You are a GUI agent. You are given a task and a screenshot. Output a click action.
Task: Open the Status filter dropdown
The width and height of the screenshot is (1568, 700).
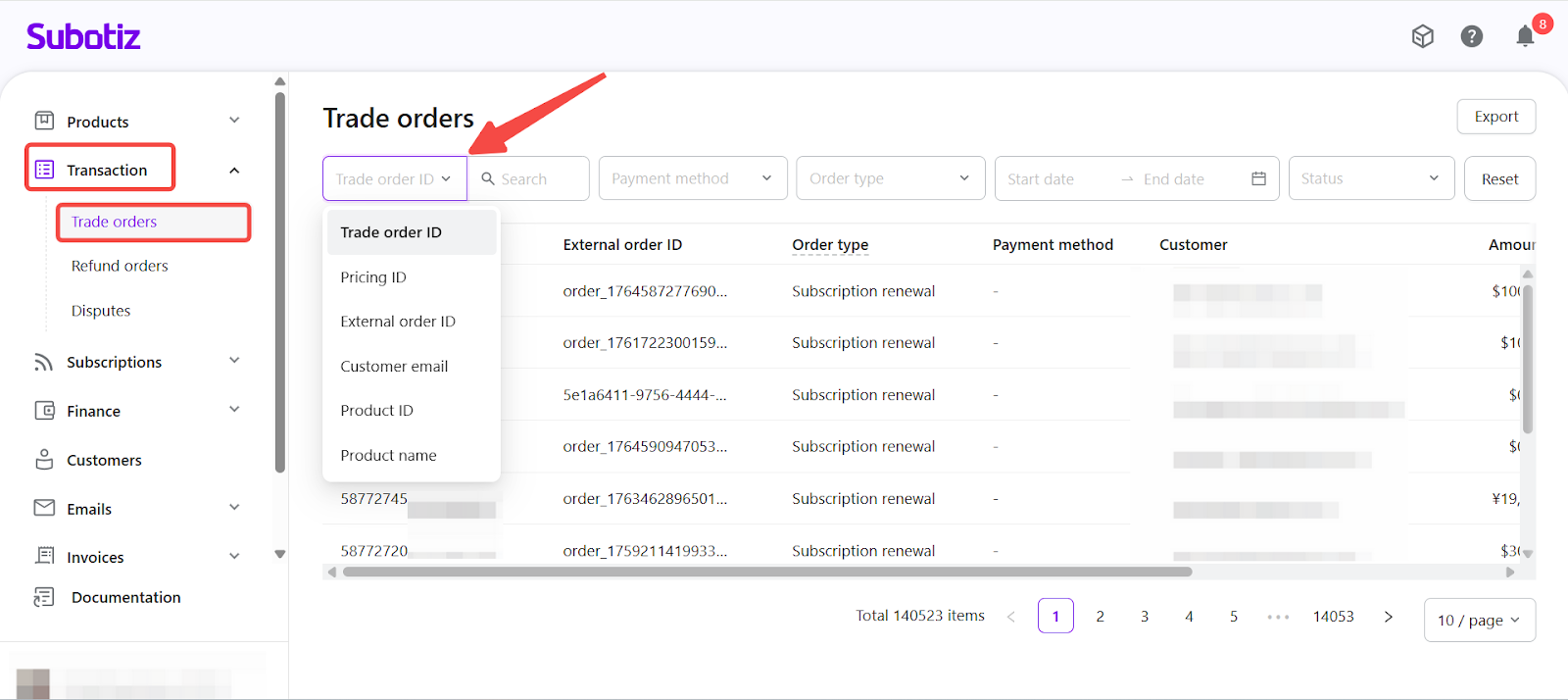tap(1370, 178)
